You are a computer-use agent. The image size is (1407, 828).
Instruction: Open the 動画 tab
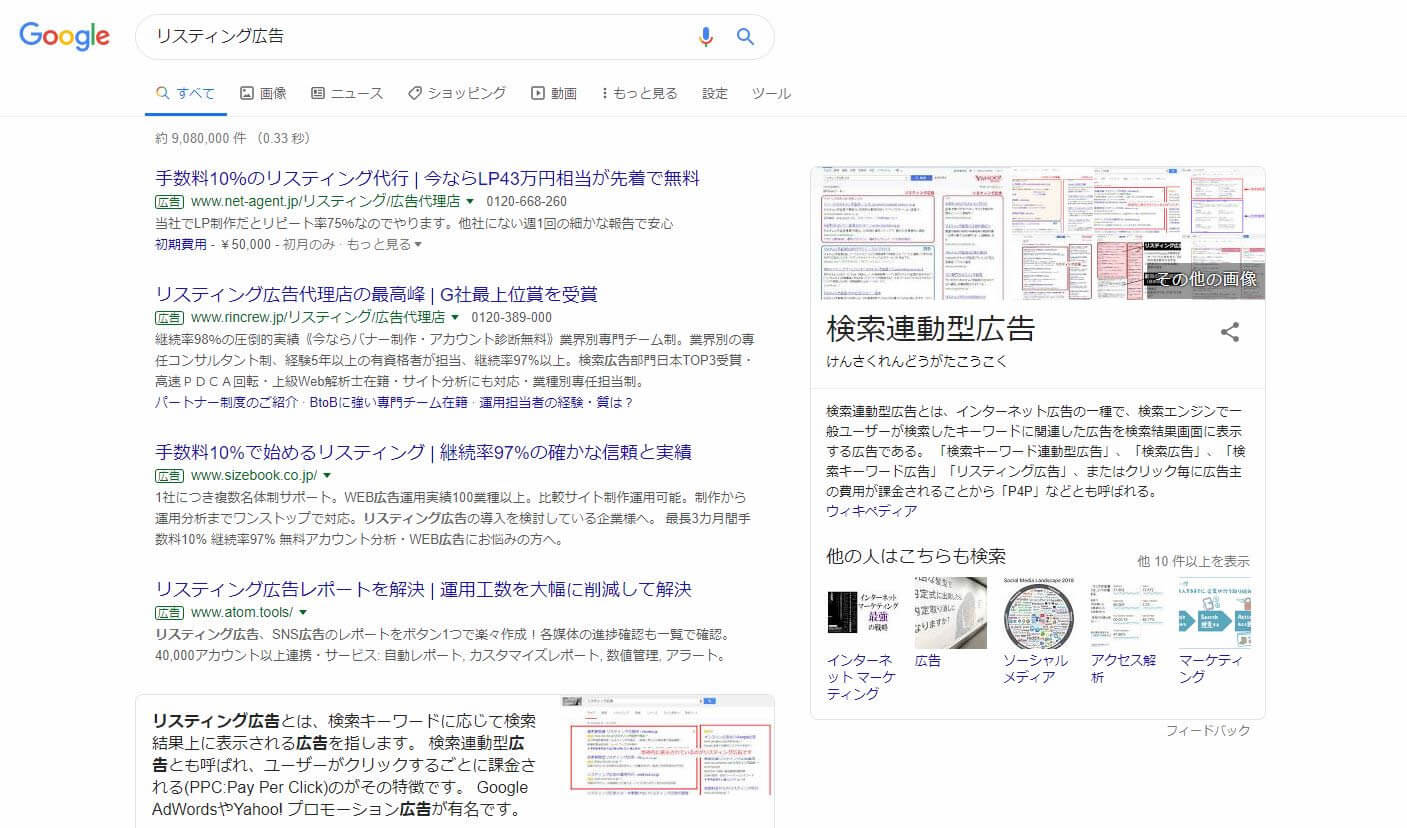point(553,93)
